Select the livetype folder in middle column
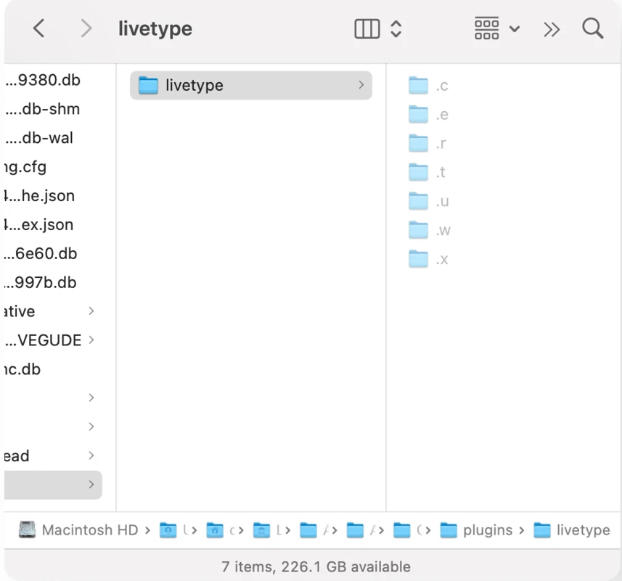 pyautogui.click(x=251, y=85)
